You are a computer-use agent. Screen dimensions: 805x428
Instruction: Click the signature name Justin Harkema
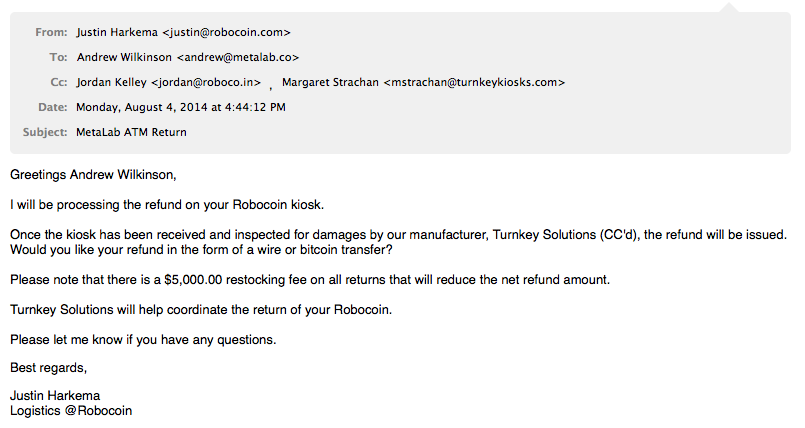(55, 396)
